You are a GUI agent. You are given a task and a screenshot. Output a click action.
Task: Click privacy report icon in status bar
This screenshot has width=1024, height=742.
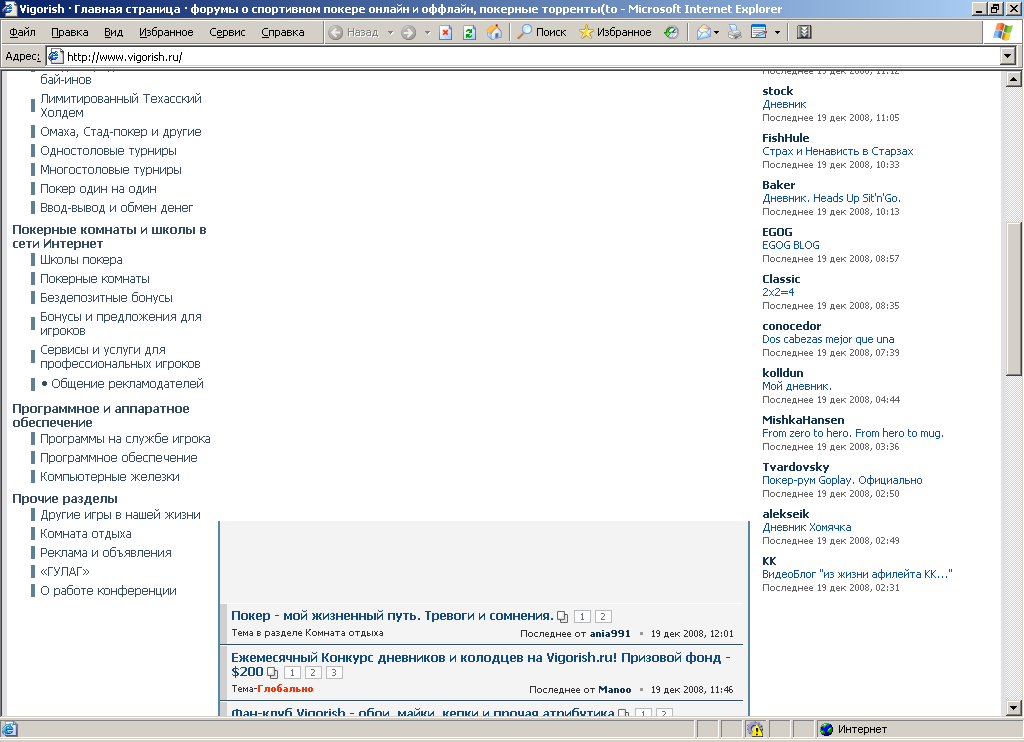tap(756, 729)
